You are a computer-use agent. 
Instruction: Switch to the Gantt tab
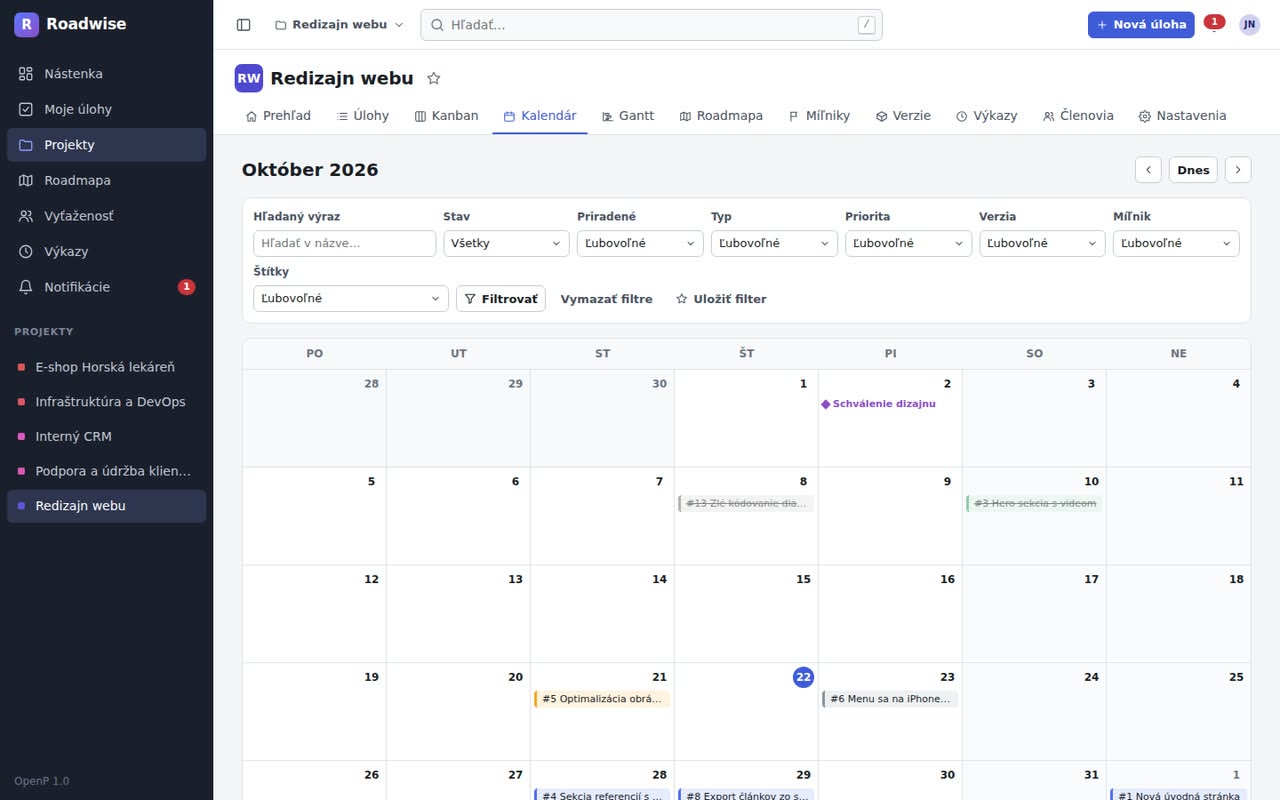[628, 116]
